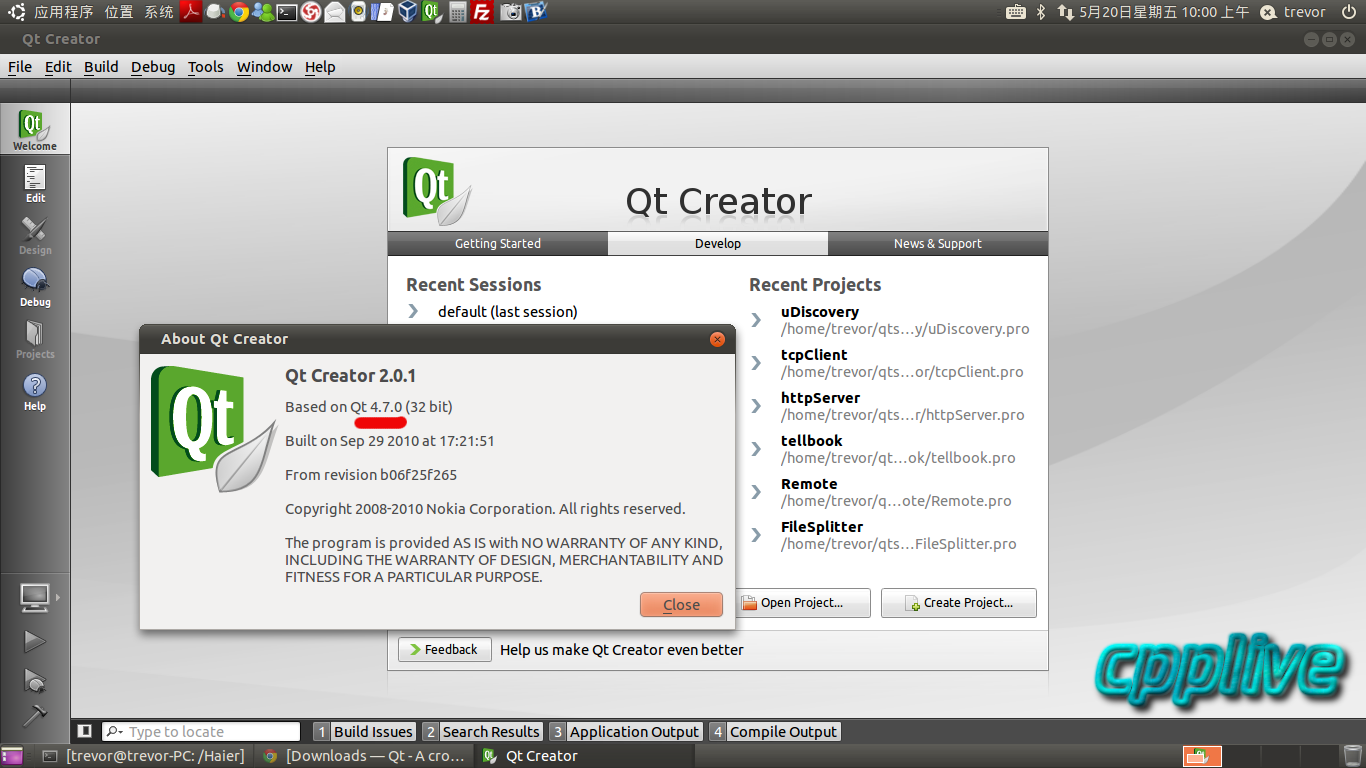Open the Build menu
Viewport: 1366px width, 768px height.
[101, 67]
